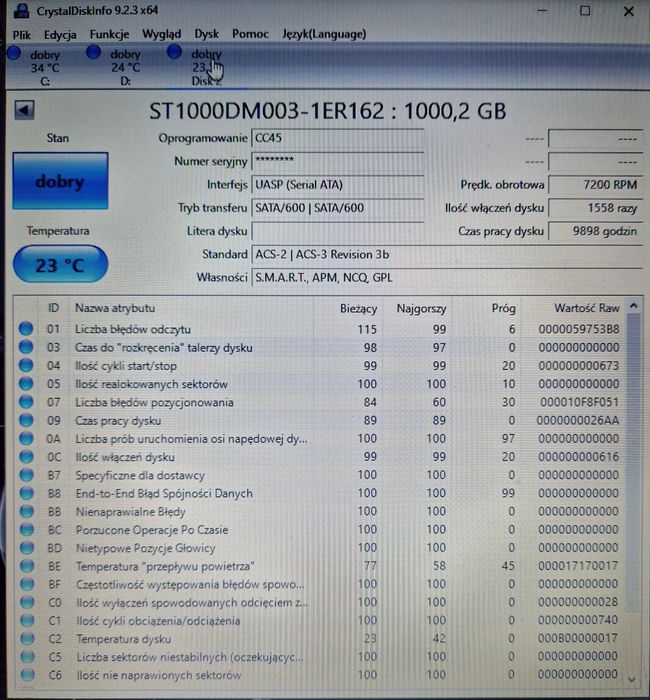Click status icon for attribute 0C
This screenshot has width=650, height=700.
[x=26, y=457]
